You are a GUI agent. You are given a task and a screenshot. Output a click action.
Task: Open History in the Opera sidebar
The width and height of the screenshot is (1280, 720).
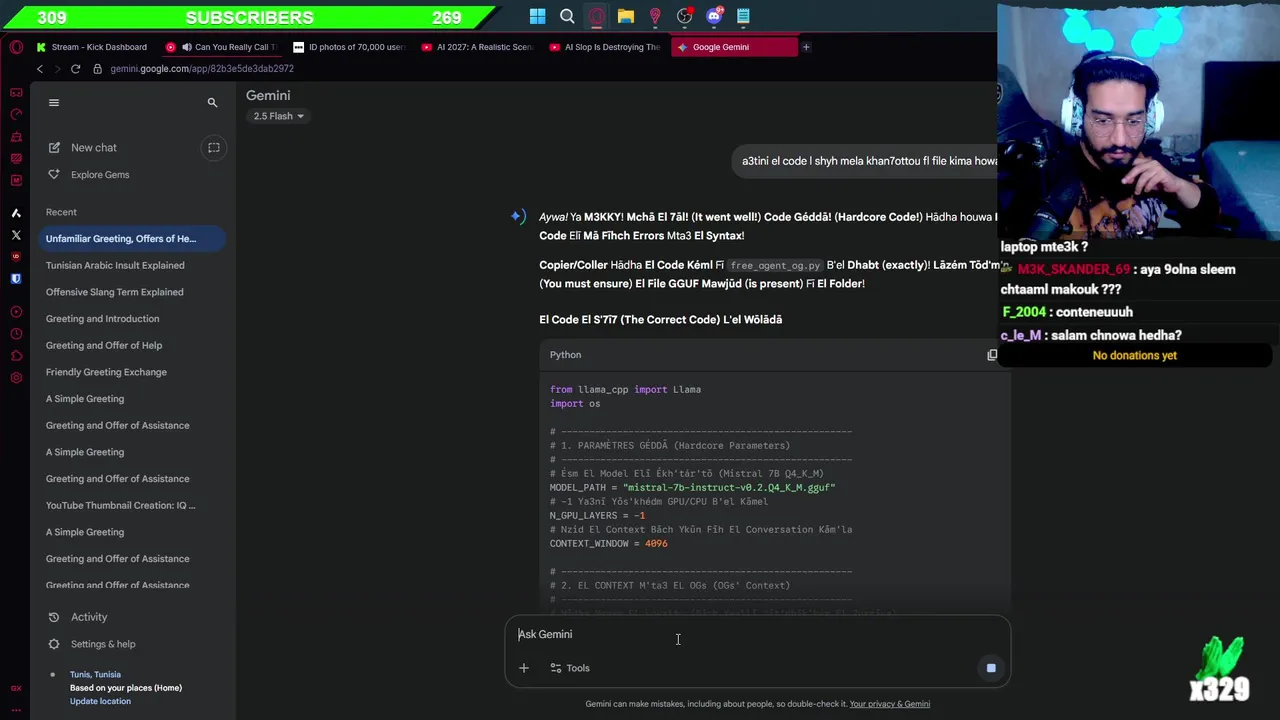[16, 334]
